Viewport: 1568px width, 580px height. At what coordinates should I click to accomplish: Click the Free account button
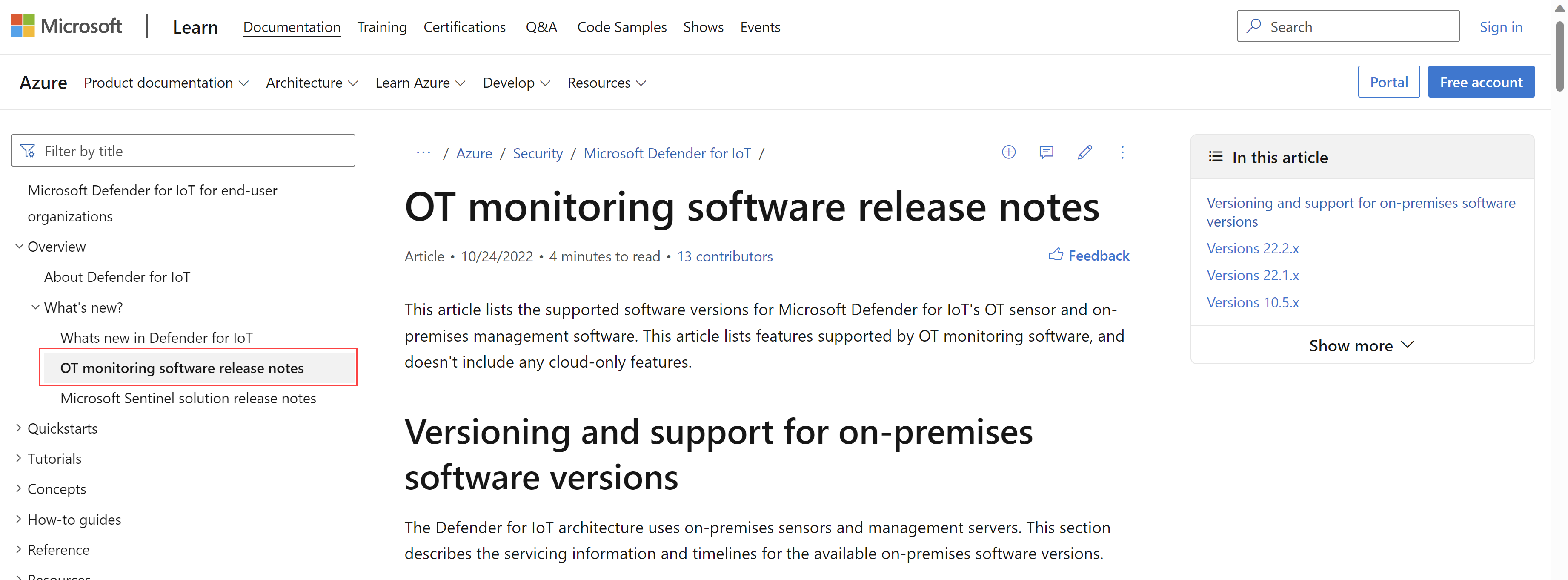click(1481, 82)
